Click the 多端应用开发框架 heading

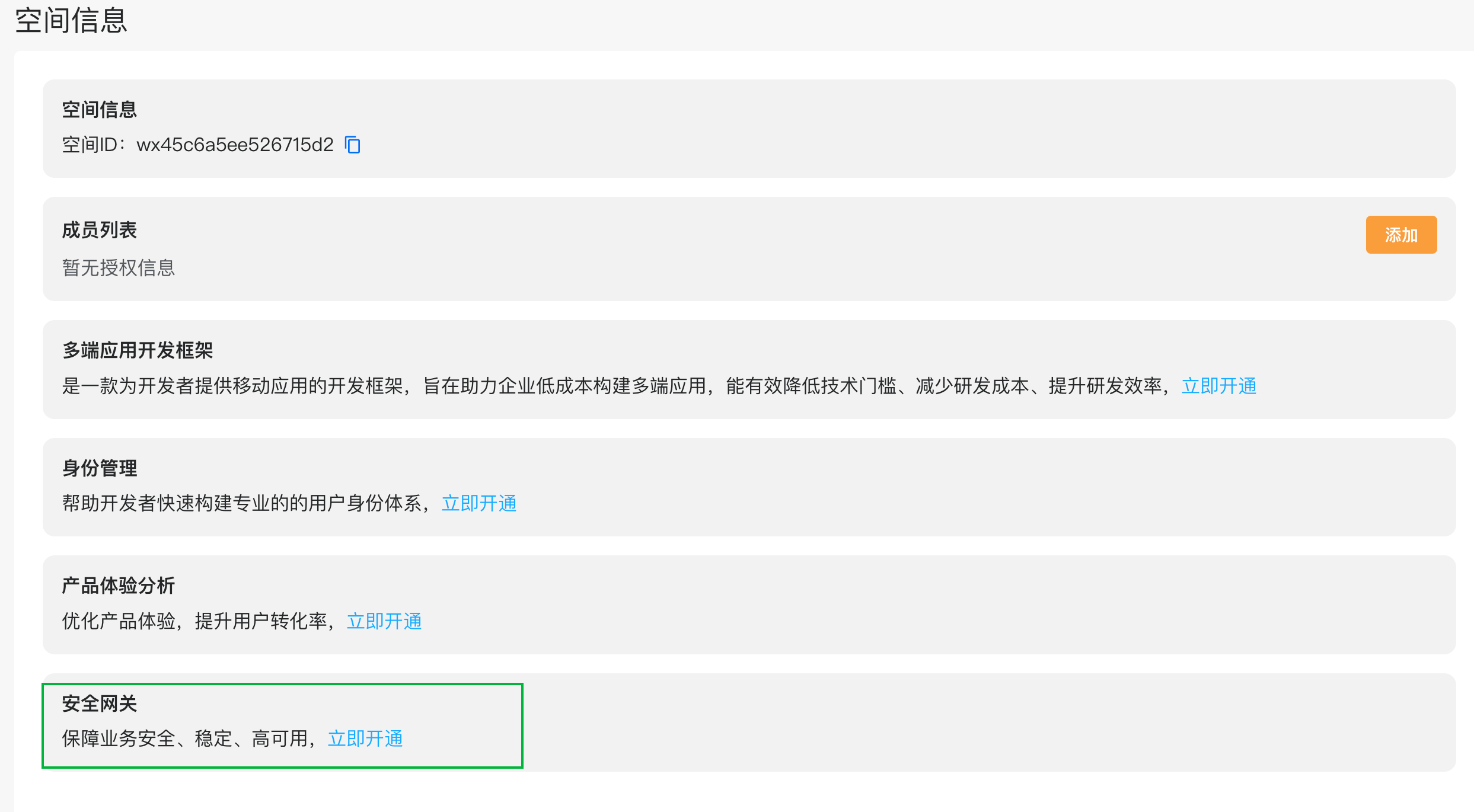pos(138,350)
